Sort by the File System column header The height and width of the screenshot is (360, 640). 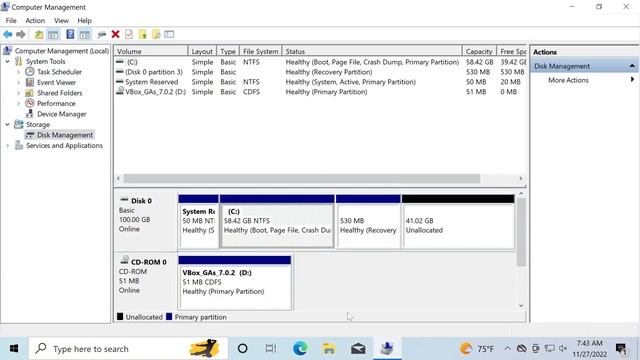260,51
